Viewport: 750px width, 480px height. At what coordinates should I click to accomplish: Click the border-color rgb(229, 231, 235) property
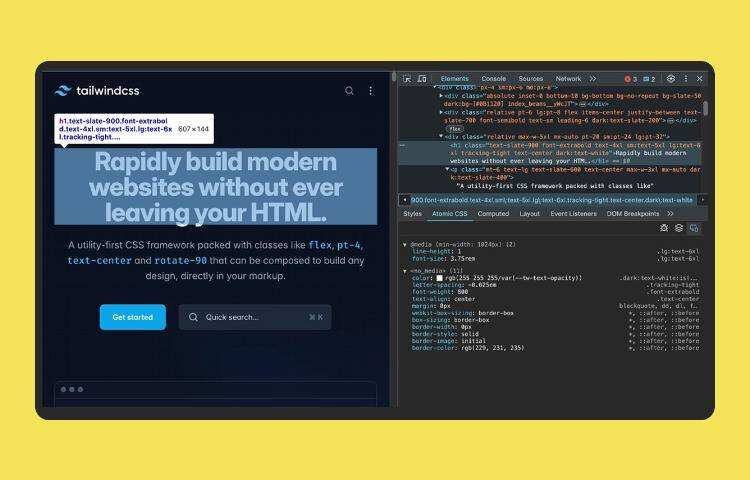click(468, 348)
